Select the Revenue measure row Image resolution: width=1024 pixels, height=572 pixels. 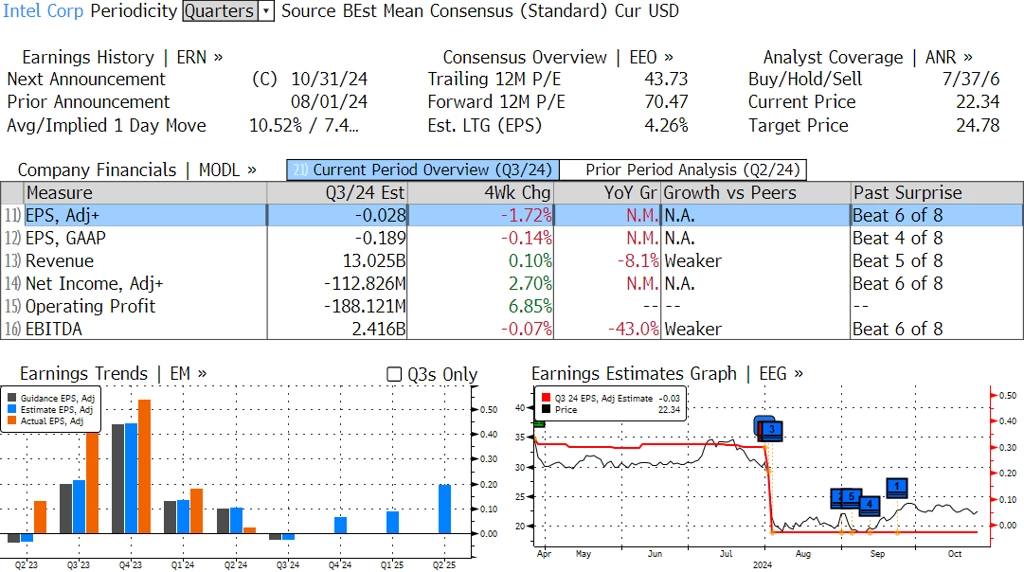point(512,261)
